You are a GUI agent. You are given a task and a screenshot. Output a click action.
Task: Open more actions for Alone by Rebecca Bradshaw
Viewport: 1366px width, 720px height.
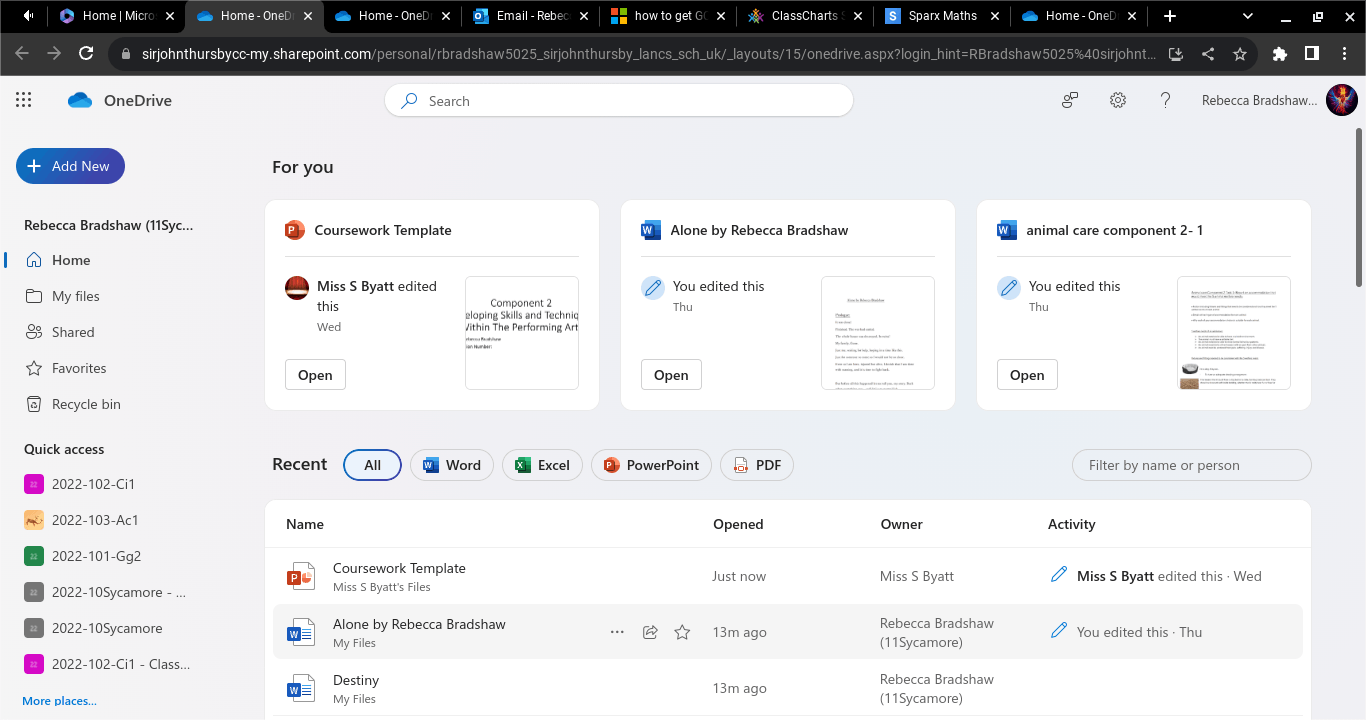pos(617,632)
